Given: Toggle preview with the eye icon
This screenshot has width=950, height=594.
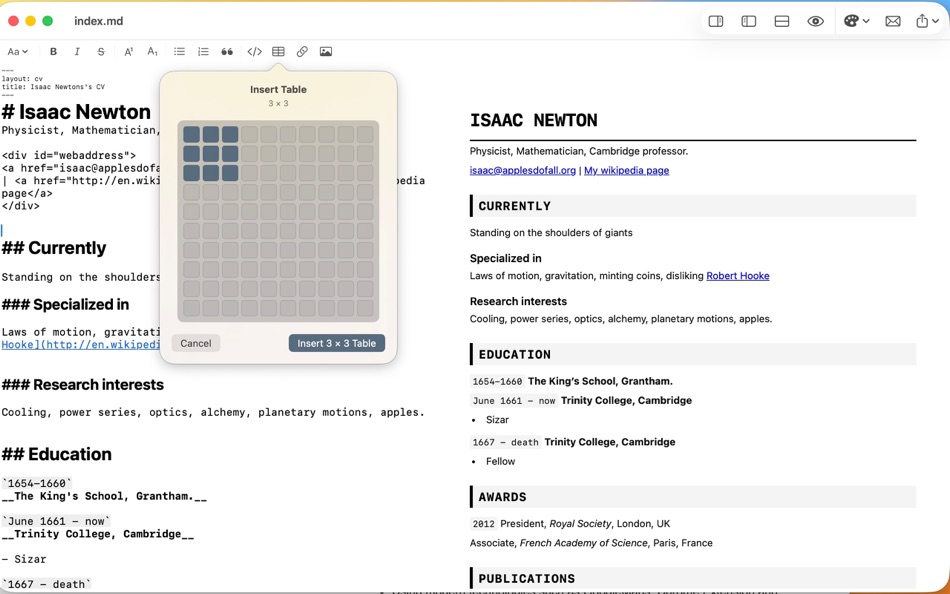Looking at the screenshot, I should (x=815, y=21).
